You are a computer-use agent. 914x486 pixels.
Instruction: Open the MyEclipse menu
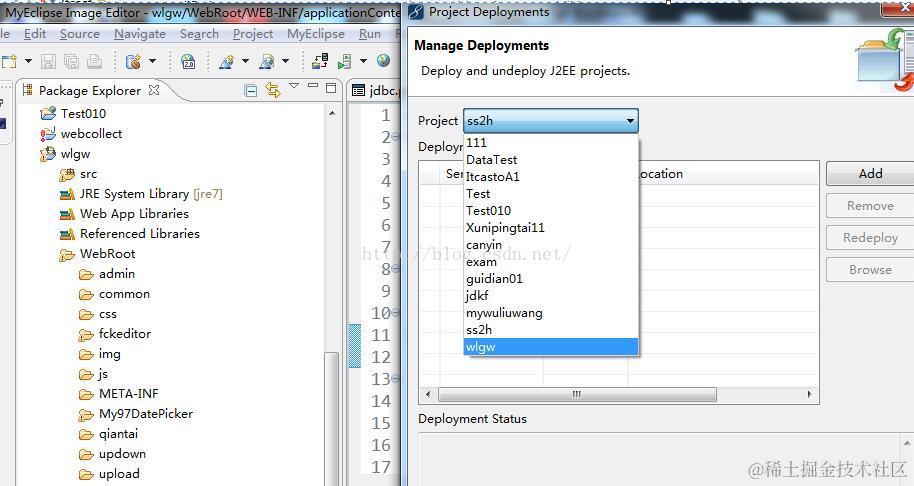pos(316,34)
